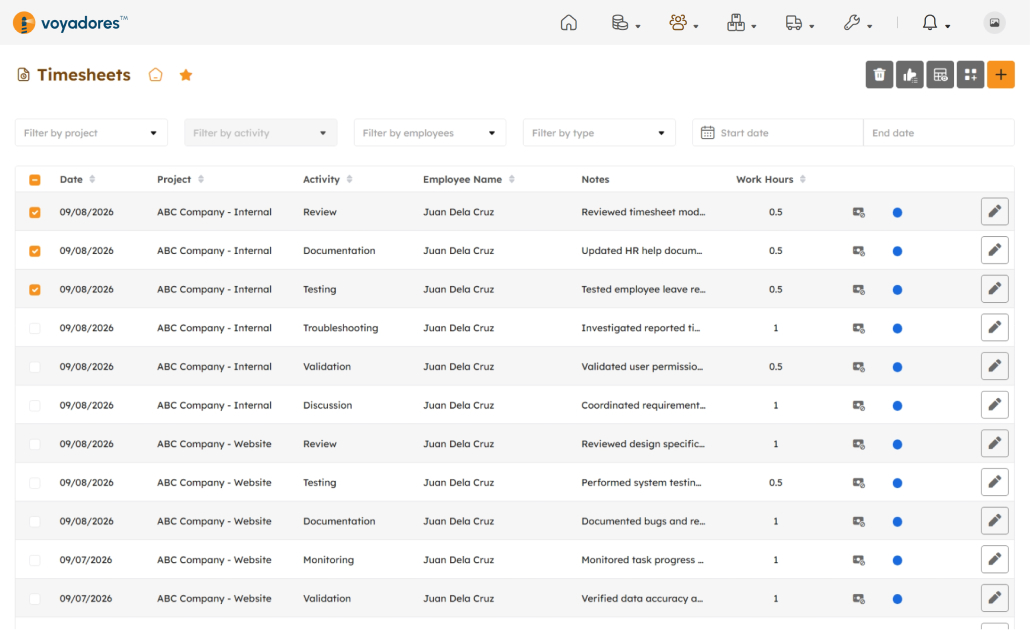This screenshot has width=1030, height=630.
Task: Click billing icon in Monitoring row
Action: (x=859, y=560)
